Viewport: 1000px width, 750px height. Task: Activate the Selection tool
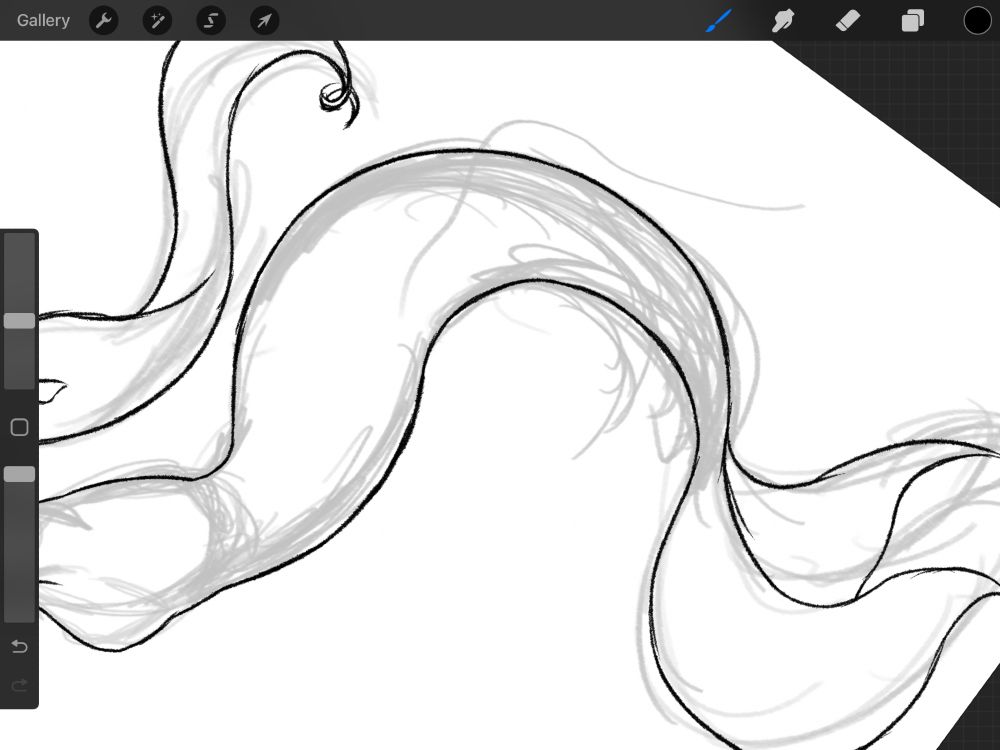click(x=210, y=20)
